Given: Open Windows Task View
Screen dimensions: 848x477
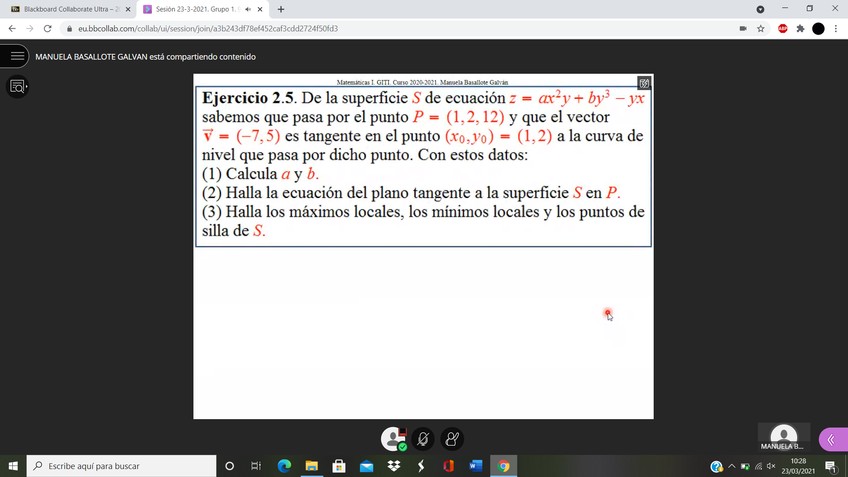Looking at the screenshot, I should pyautogui.click(x=256, y=466).
